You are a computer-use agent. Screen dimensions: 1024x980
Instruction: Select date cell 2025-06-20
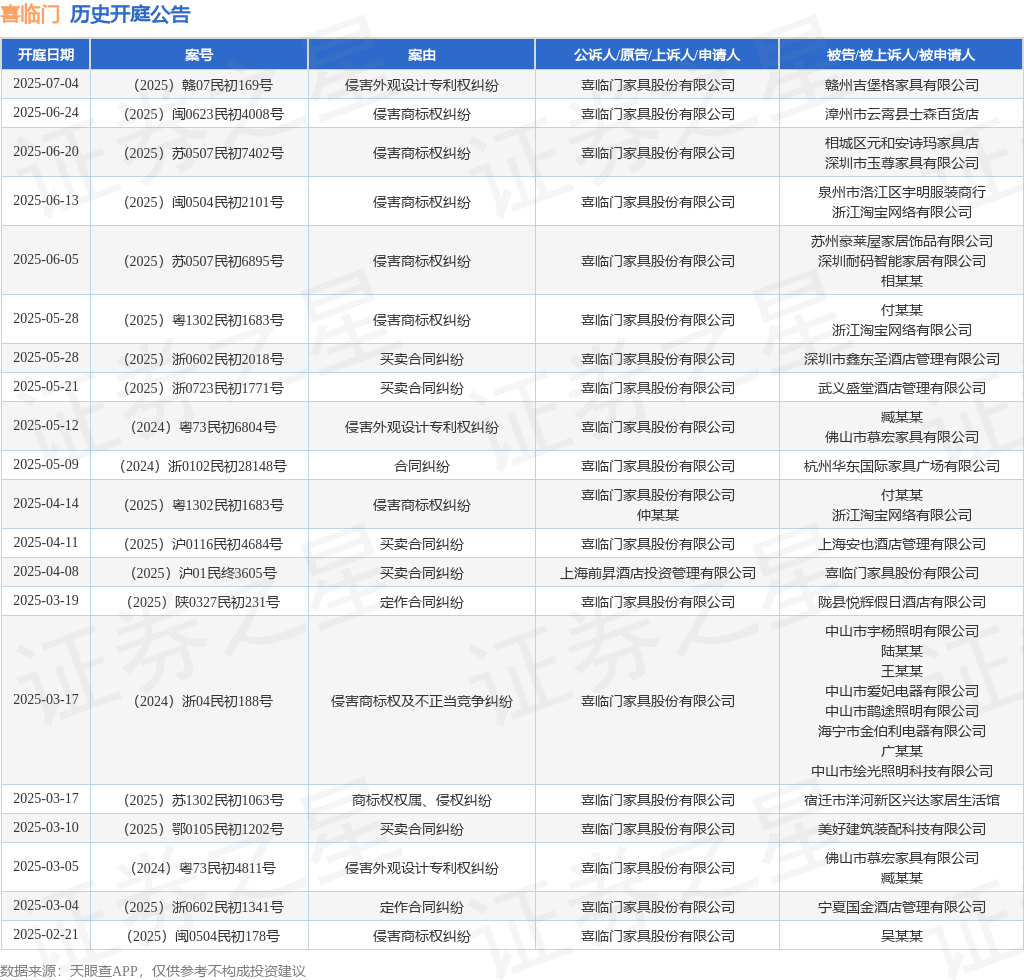(46, 151)
